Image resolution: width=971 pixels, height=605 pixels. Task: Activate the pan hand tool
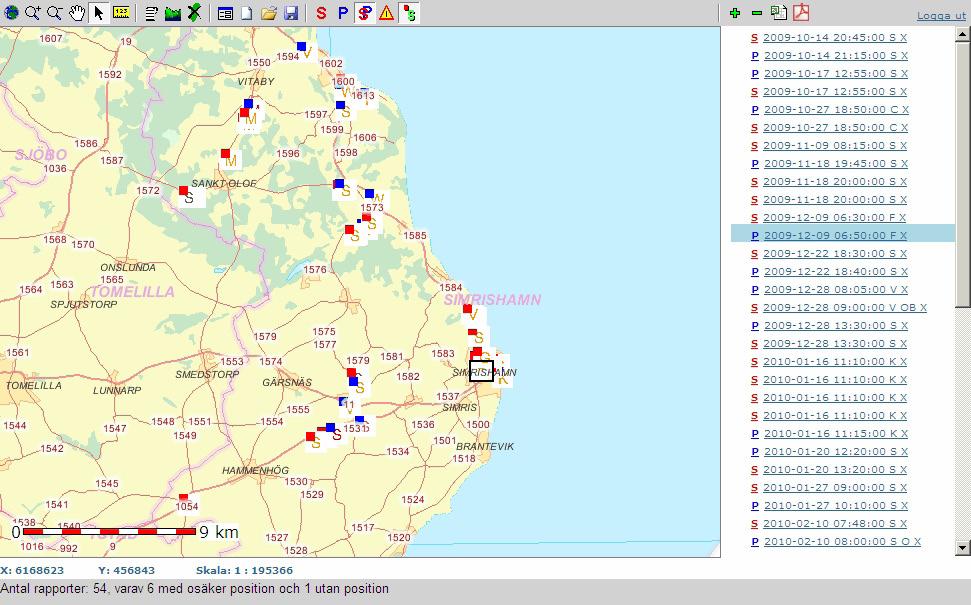click(x=77, y=12)
